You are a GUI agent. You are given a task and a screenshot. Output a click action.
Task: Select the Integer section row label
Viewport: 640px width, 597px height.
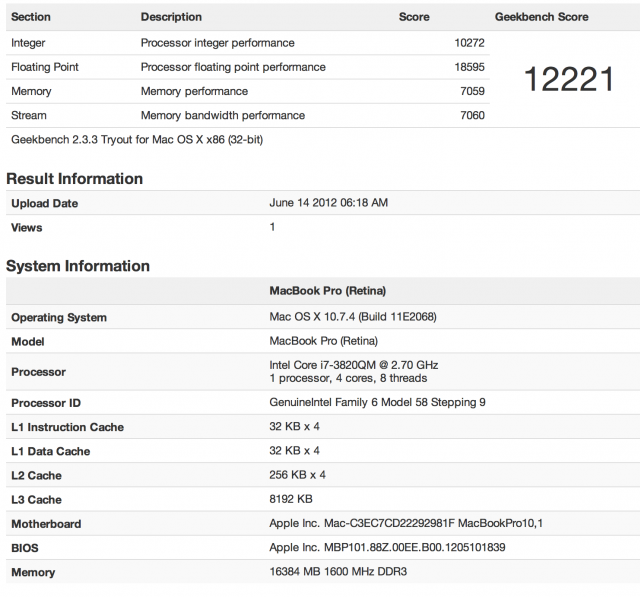(28, 43)
